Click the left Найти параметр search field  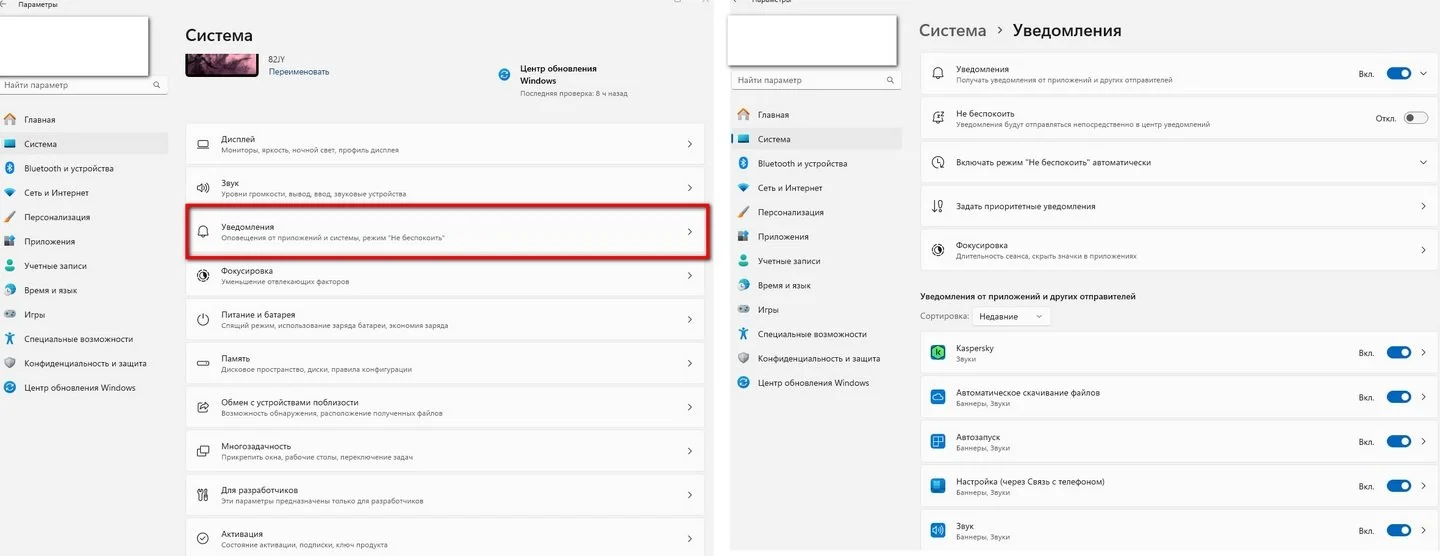tap(82, 86)
